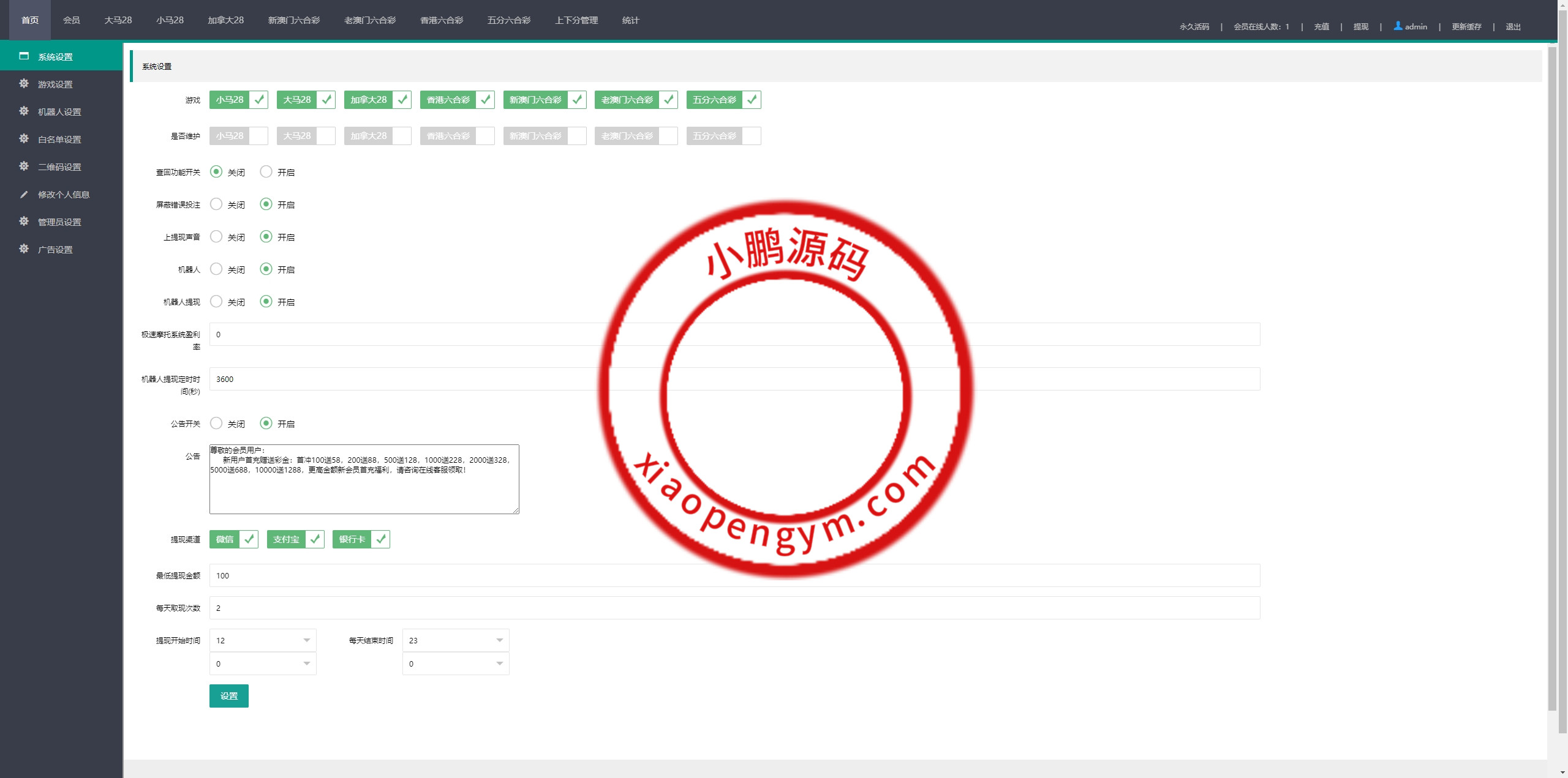This screenshot has width=1568, height=778.
Task: Open the 小马28 top menu
Action: pyautogui.click(x=170, y=20)
